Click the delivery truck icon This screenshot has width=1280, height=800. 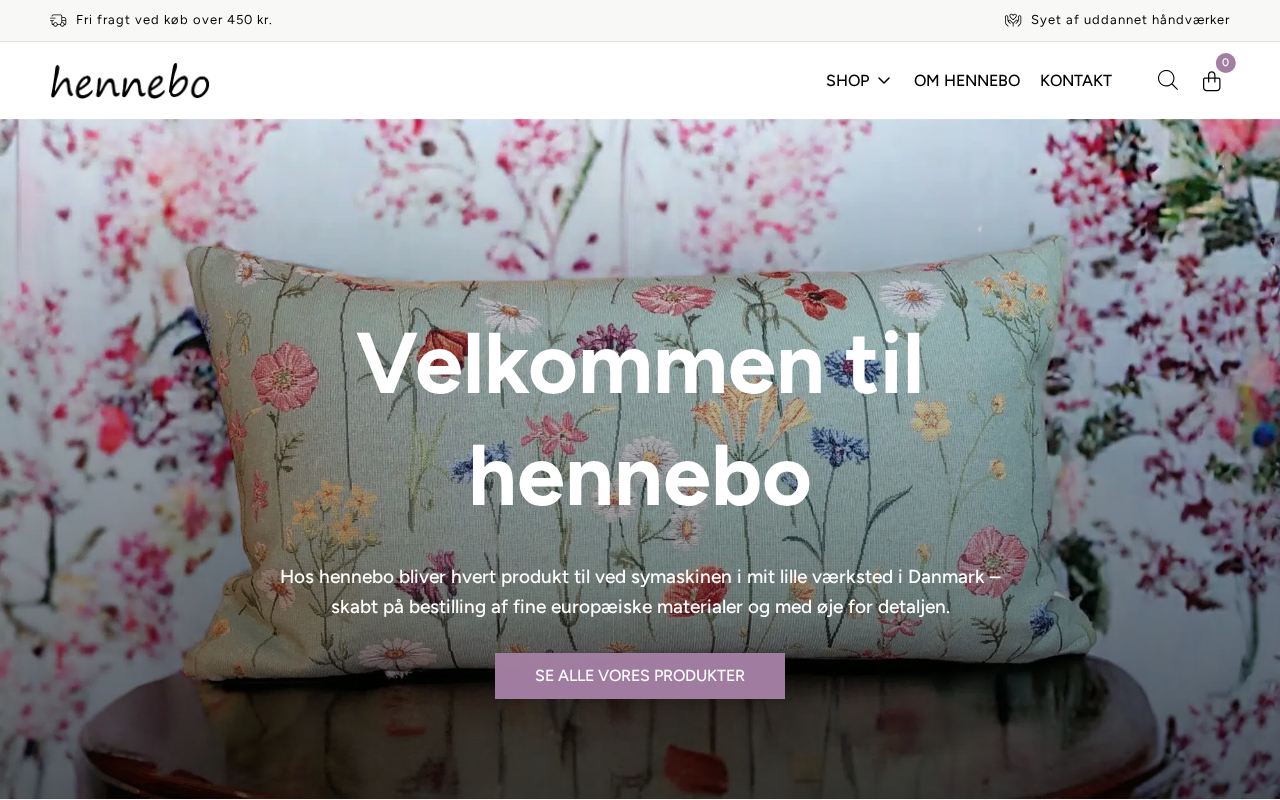pos(59,20)
